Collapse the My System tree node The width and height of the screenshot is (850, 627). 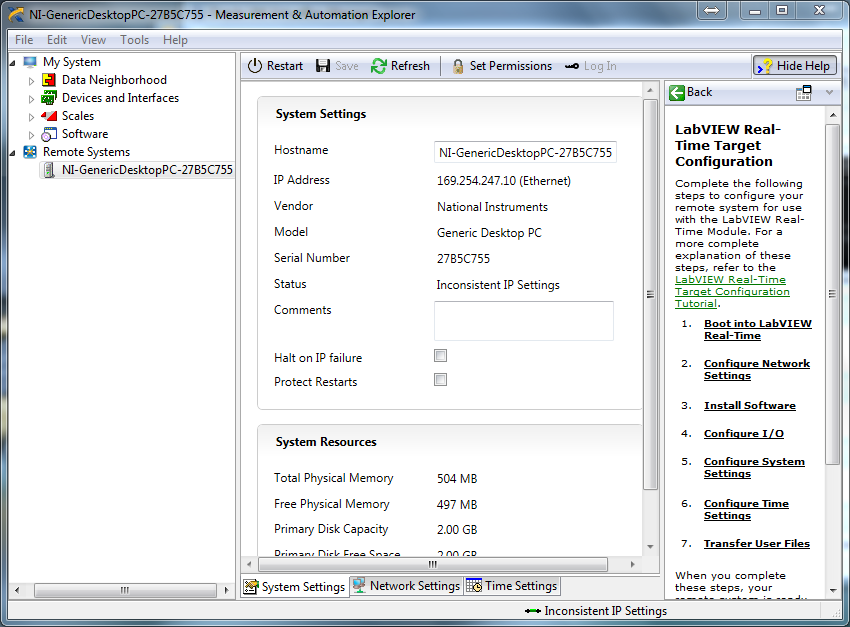tap(12, 62)
